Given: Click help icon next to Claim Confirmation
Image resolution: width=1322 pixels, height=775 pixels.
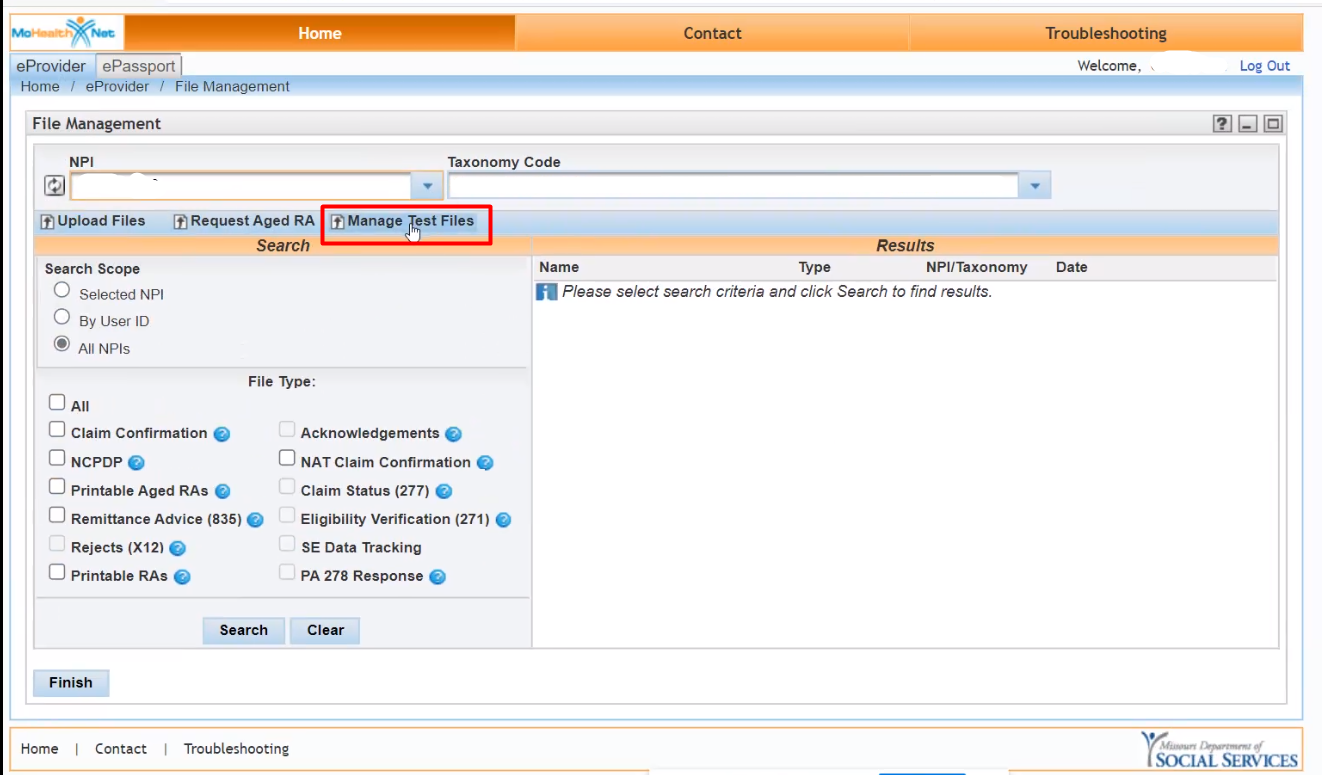Looking at the screenshot, I should click(222, 434).
